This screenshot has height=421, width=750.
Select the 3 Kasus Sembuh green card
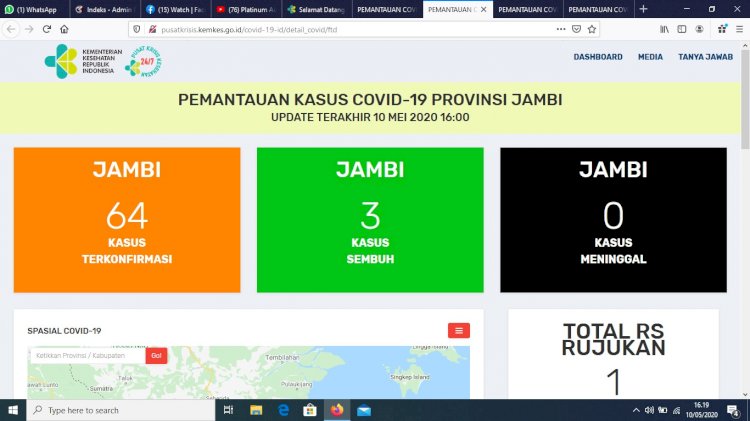(370, 220)
